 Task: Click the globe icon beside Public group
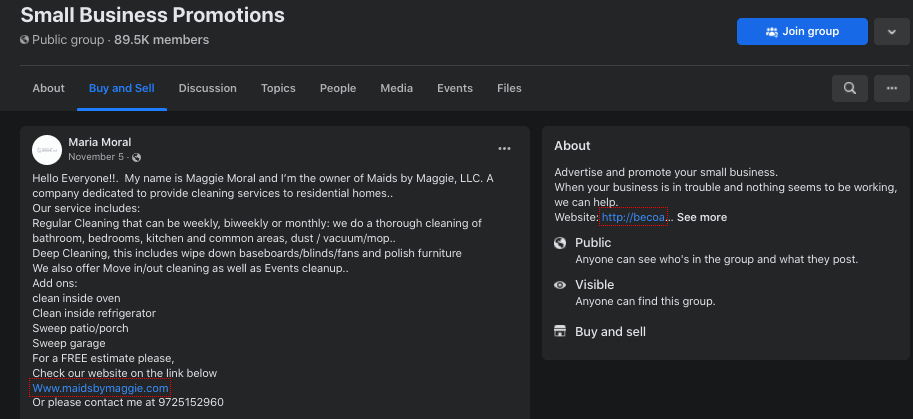(x=24, y=40)
